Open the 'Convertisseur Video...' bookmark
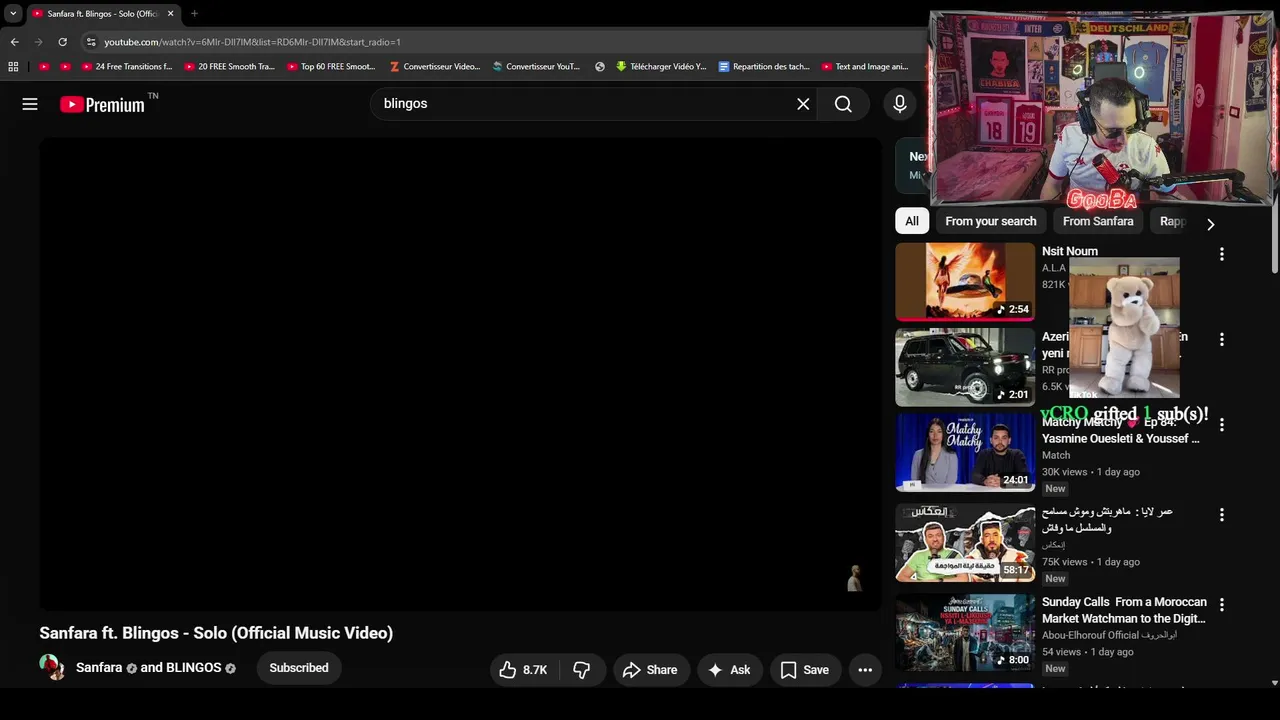Viewport: 1280px width, 720px height. pyautogui.click(x=435, y=67)
